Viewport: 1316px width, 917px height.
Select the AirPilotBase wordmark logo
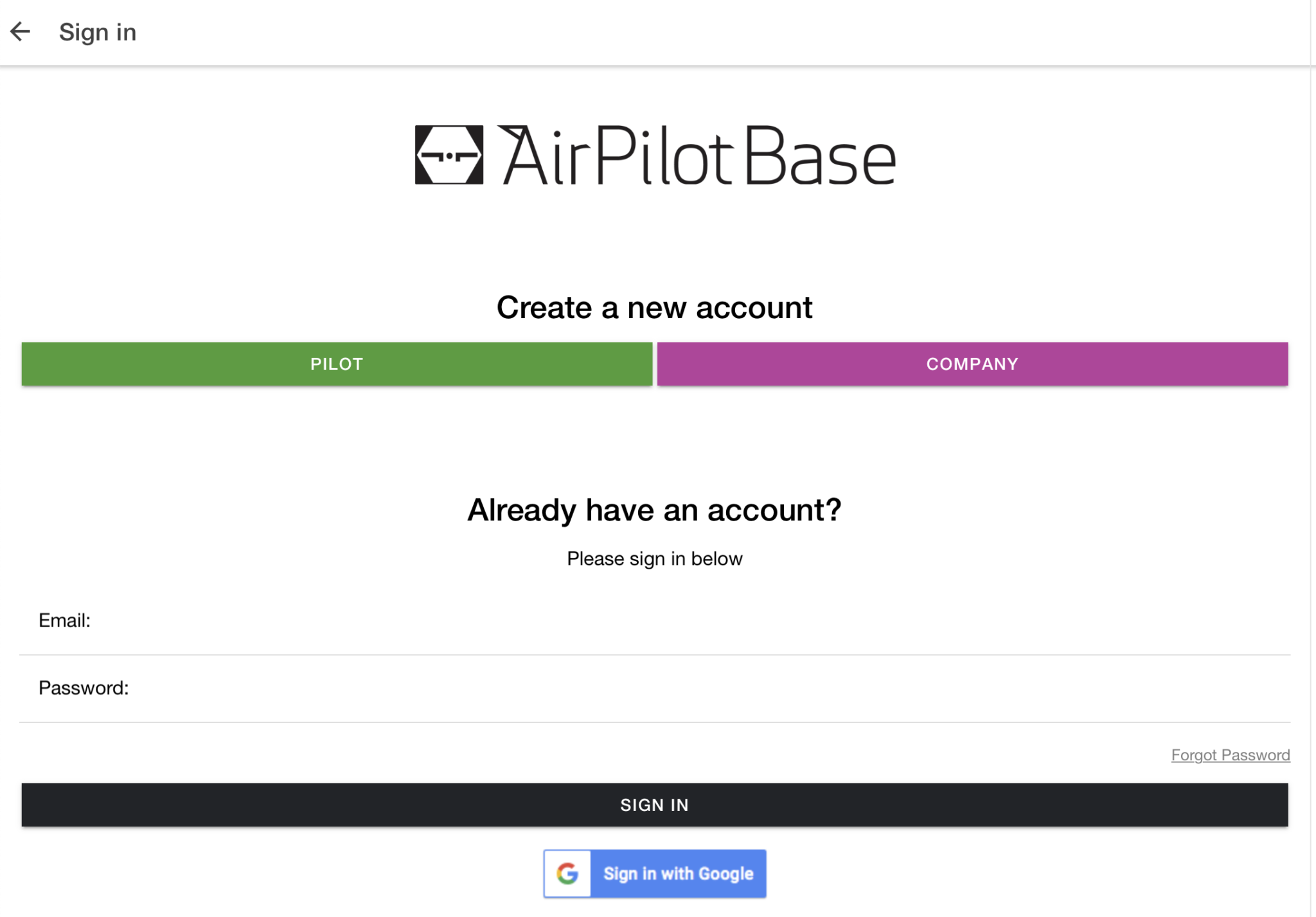[700, 156]
